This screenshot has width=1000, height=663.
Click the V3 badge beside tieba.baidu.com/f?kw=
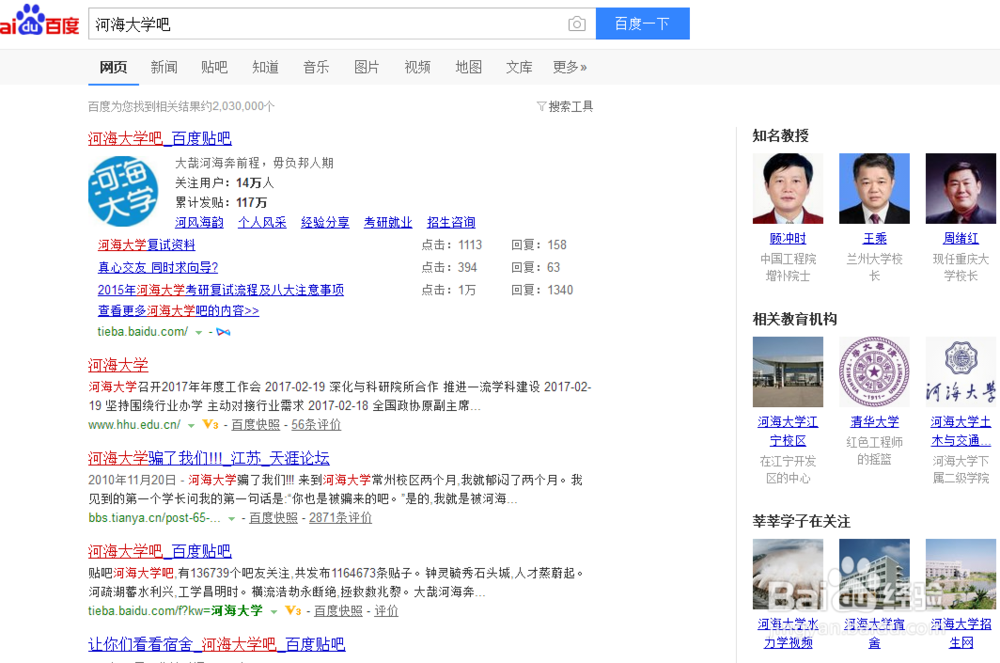[x=293, y=611]
